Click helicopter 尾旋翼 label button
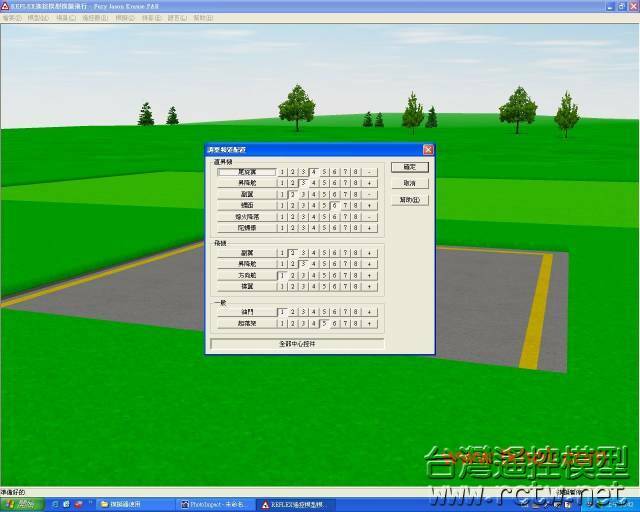This screenshot has height=512, width=640. 247,172
